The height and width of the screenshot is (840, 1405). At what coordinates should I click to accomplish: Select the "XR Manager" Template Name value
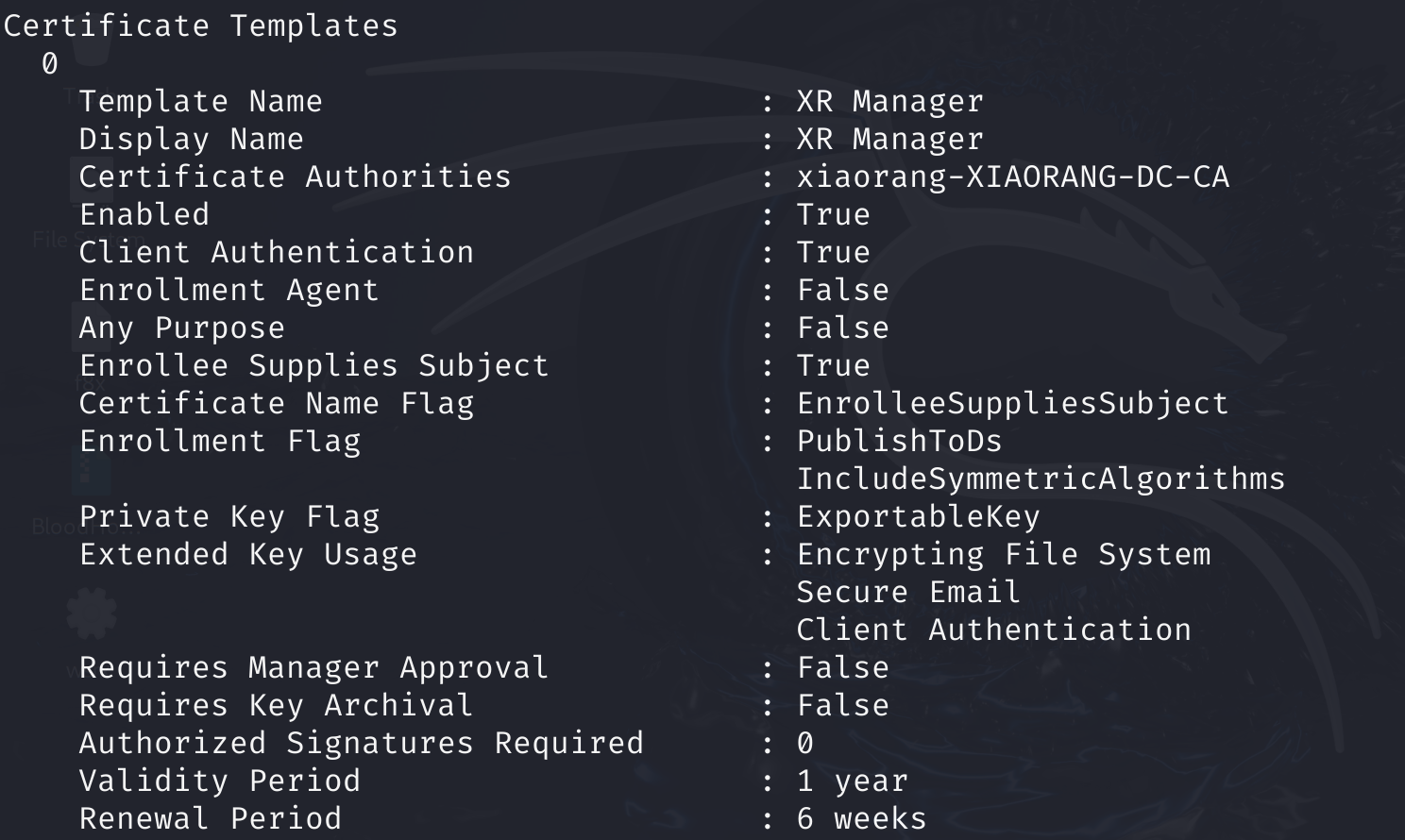[889, 102]
